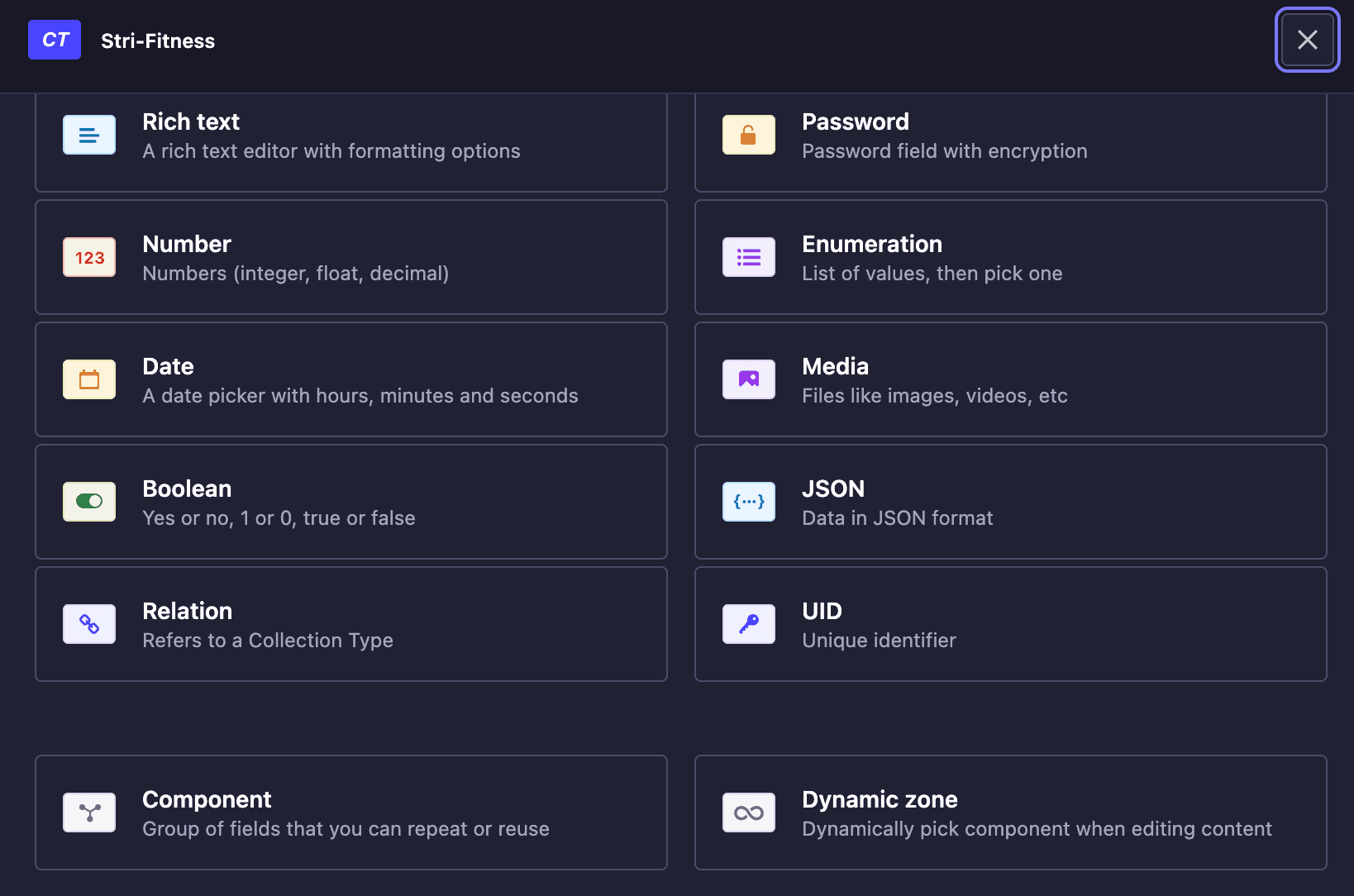Click 'Data in JSON format' text
This screenshot has height=896, width=1354.
click(898, 518)
